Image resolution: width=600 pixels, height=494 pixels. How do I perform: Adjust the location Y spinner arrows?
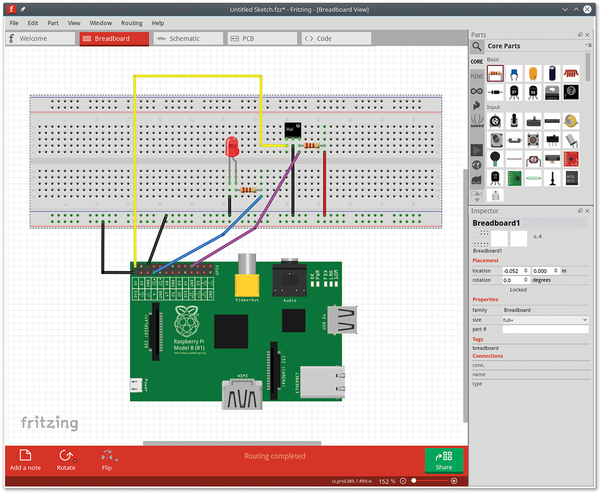point(556,271)
